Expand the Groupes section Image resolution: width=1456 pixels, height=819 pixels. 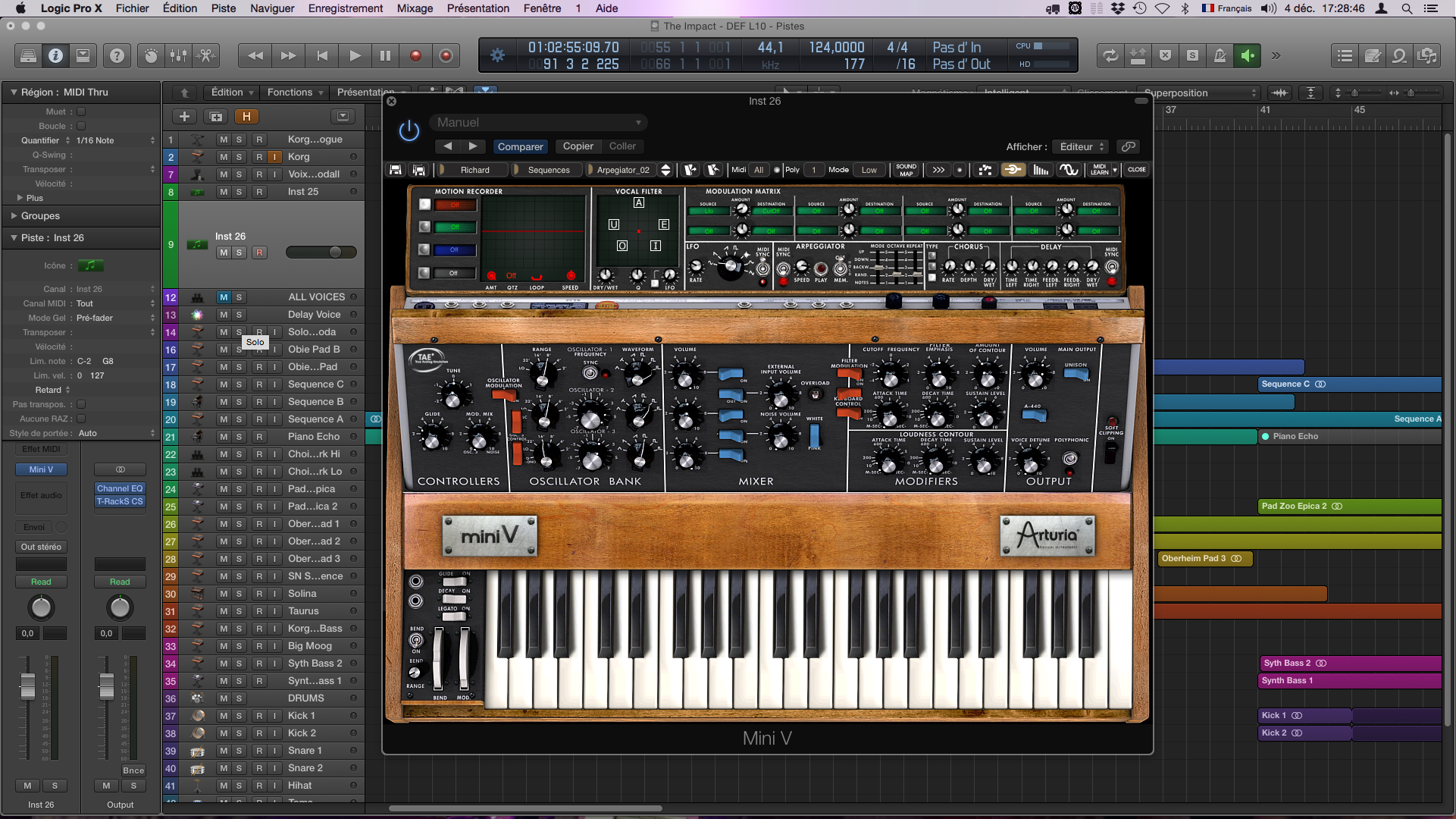(x=14, y=216)
